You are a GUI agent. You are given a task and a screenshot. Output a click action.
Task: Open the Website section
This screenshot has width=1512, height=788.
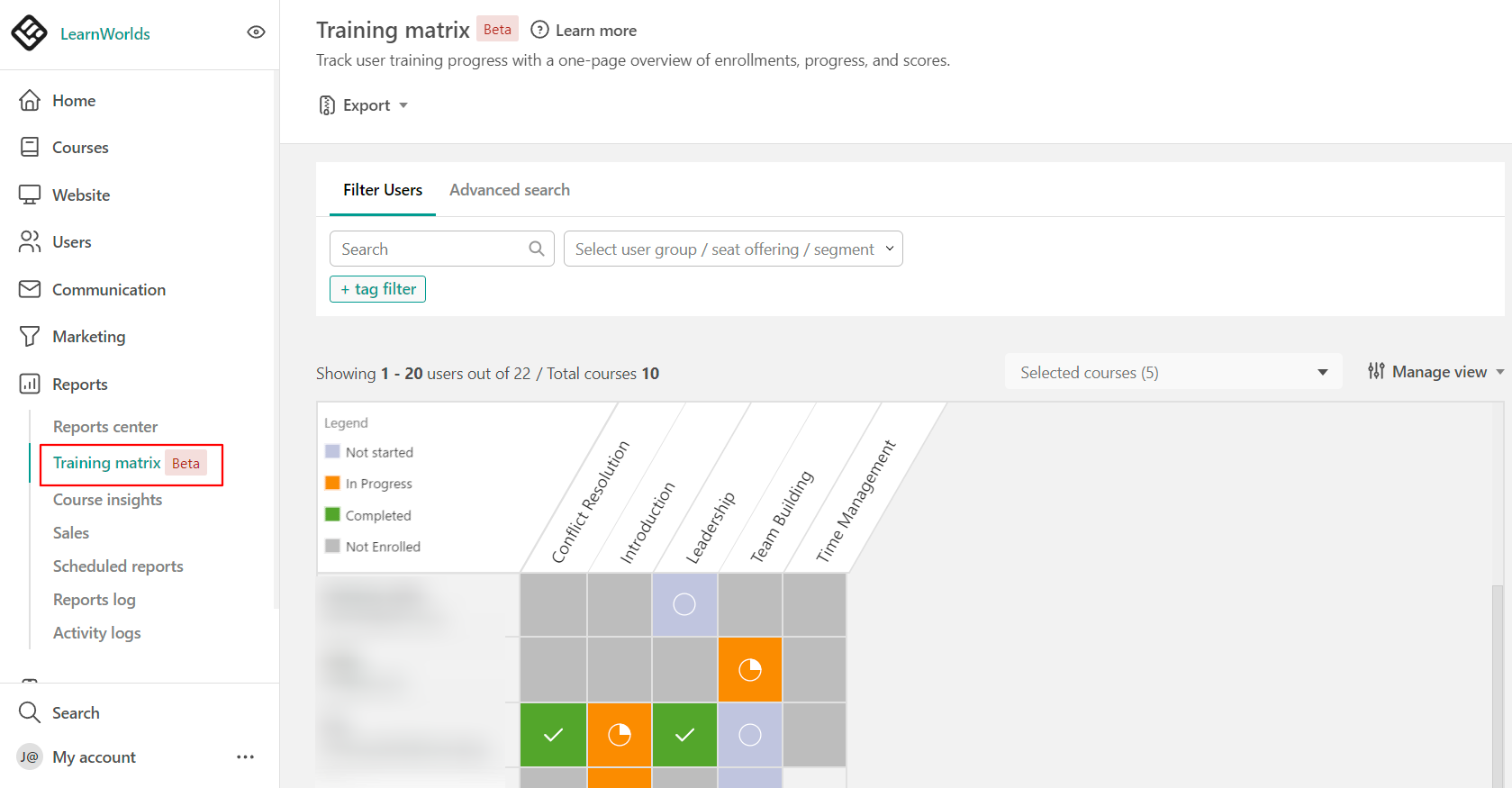click(x=80, y=195)
